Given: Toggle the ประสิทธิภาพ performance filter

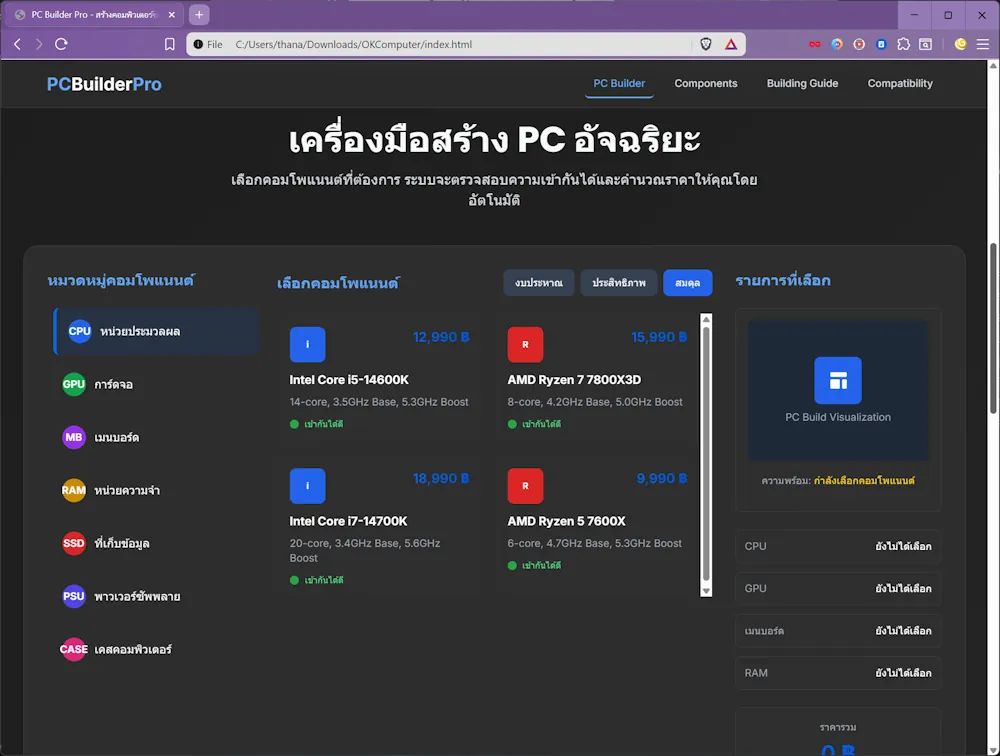Looking at the screenshot, I should tap(619, 283).
